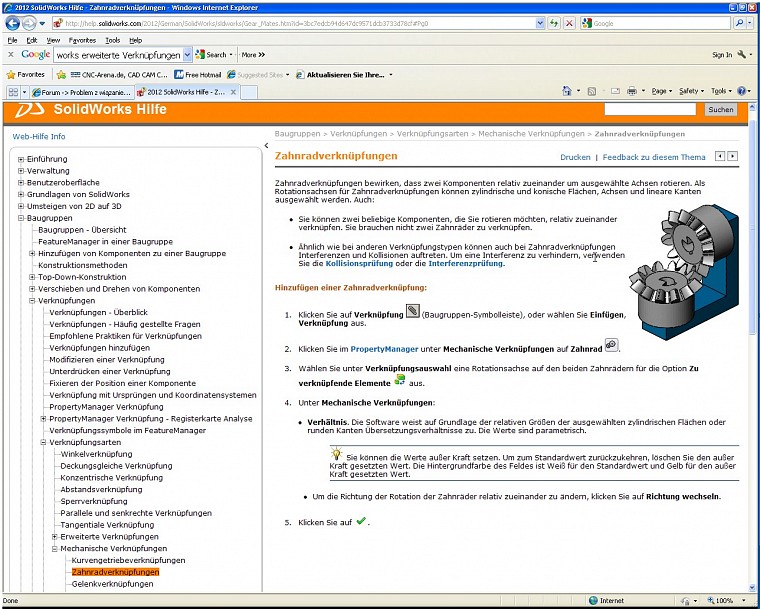This screenshot has width=760, height=609.
Task: Open Feedback zu diesem Thema link
Action: 654,157
